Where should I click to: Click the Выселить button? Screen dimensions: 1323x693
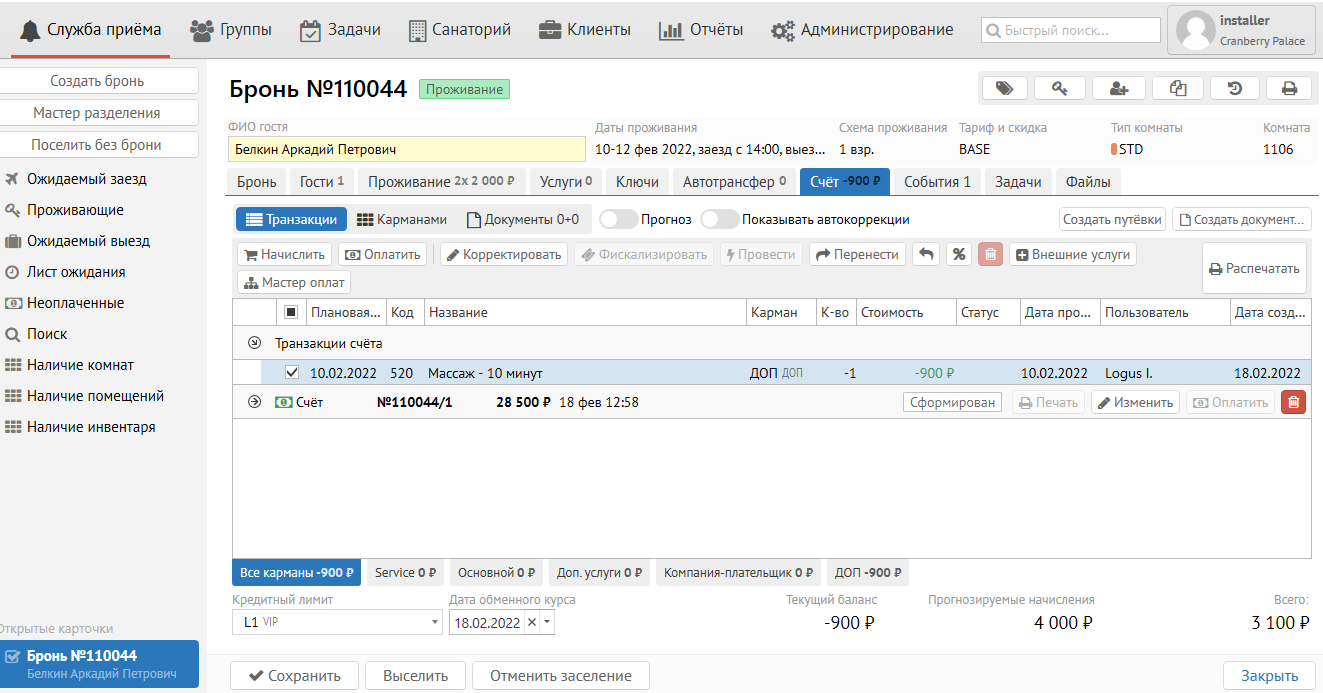(x=415, y=676)
